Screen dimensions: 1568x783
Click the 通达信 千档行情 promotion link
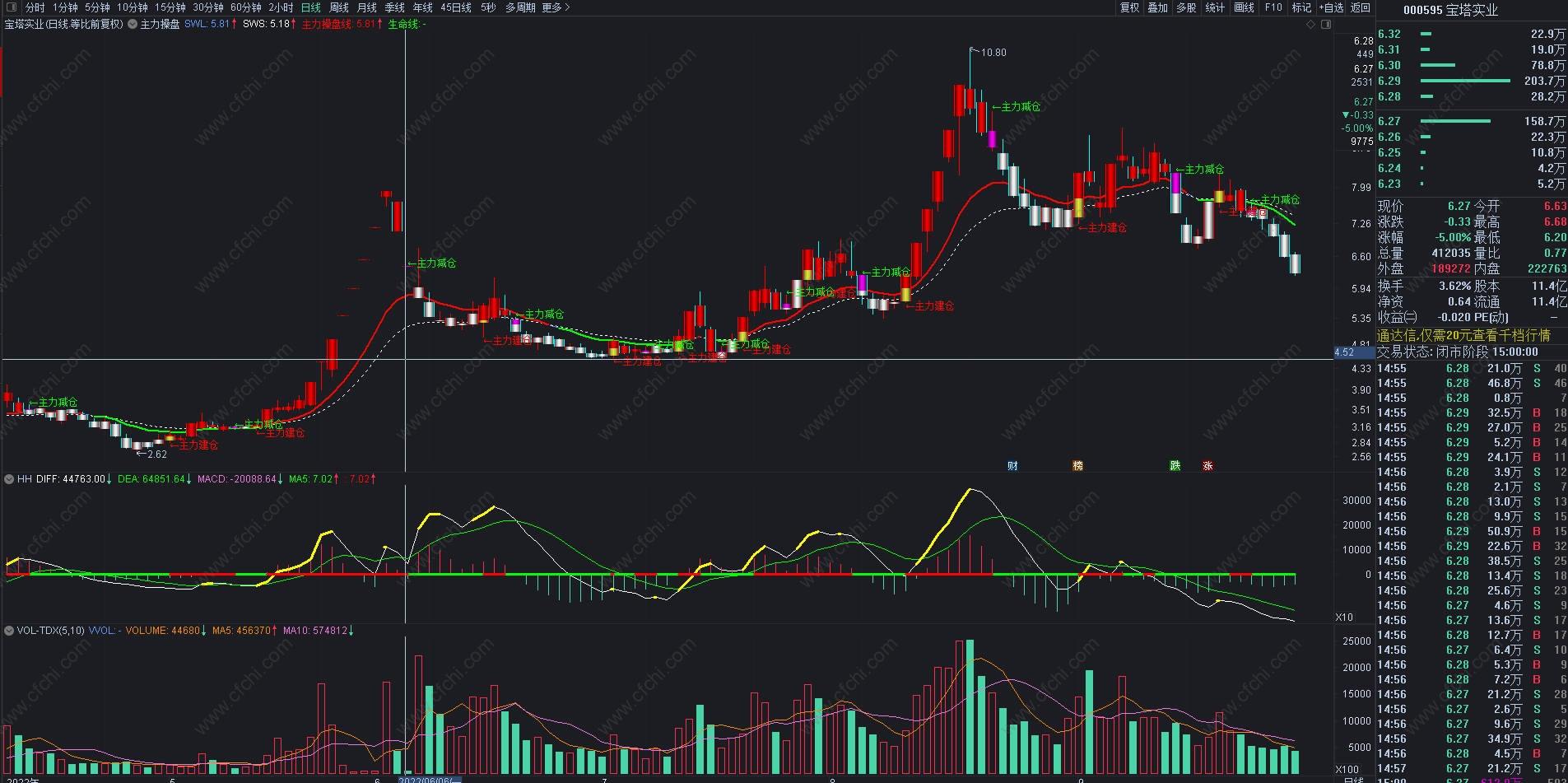[1463, 335]
